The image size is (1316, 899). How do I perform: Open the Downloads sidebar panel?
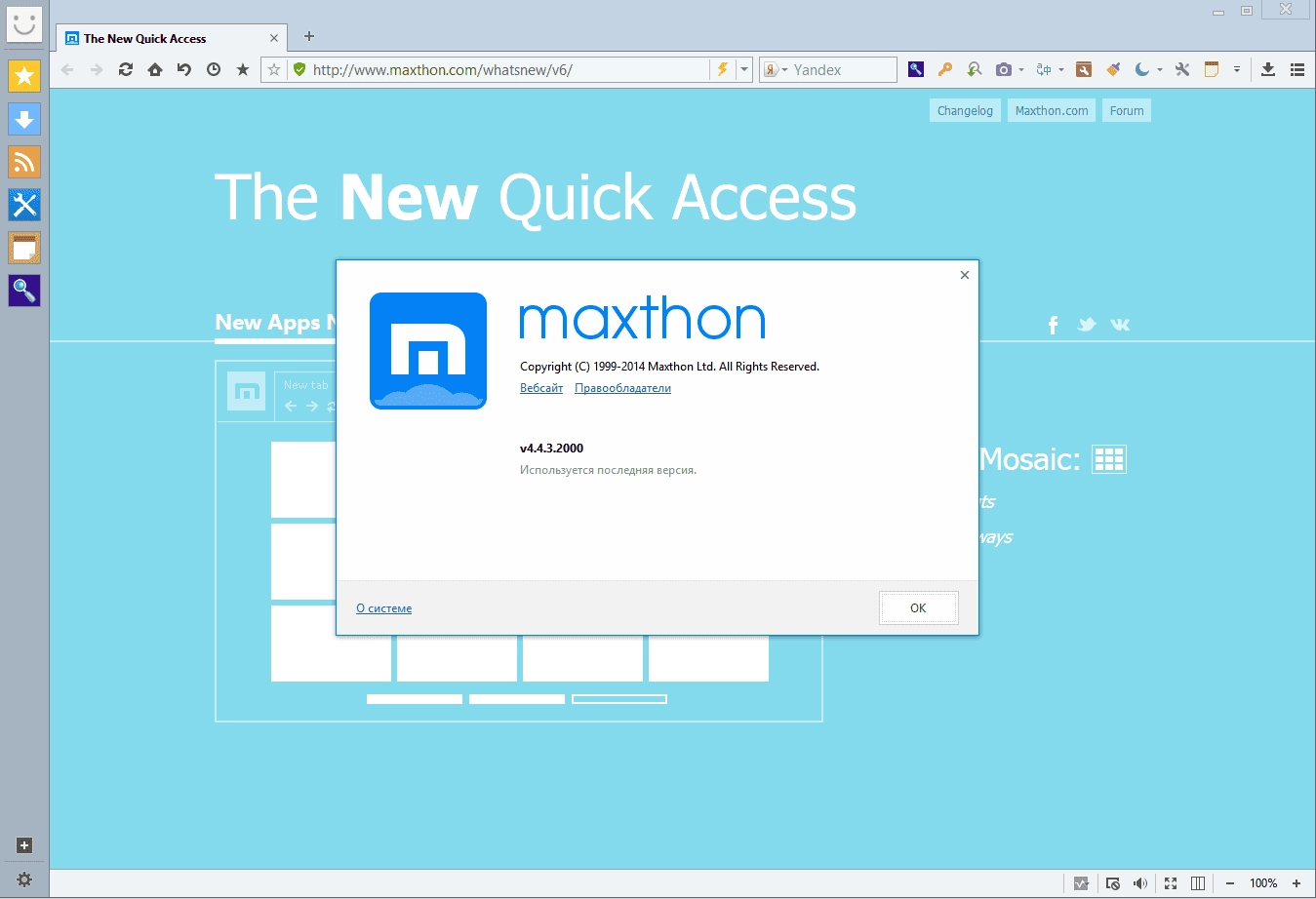click(x=24, y=119)
